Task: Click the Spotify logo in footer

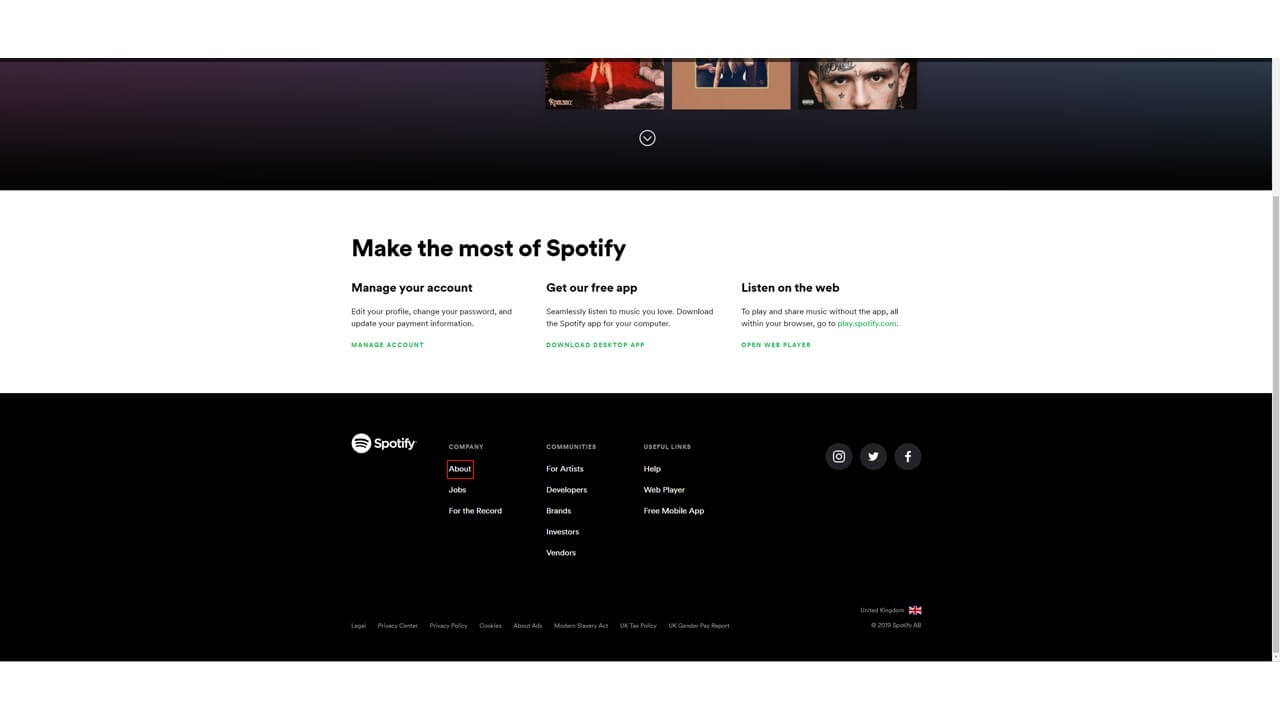Action: [384, 443]
